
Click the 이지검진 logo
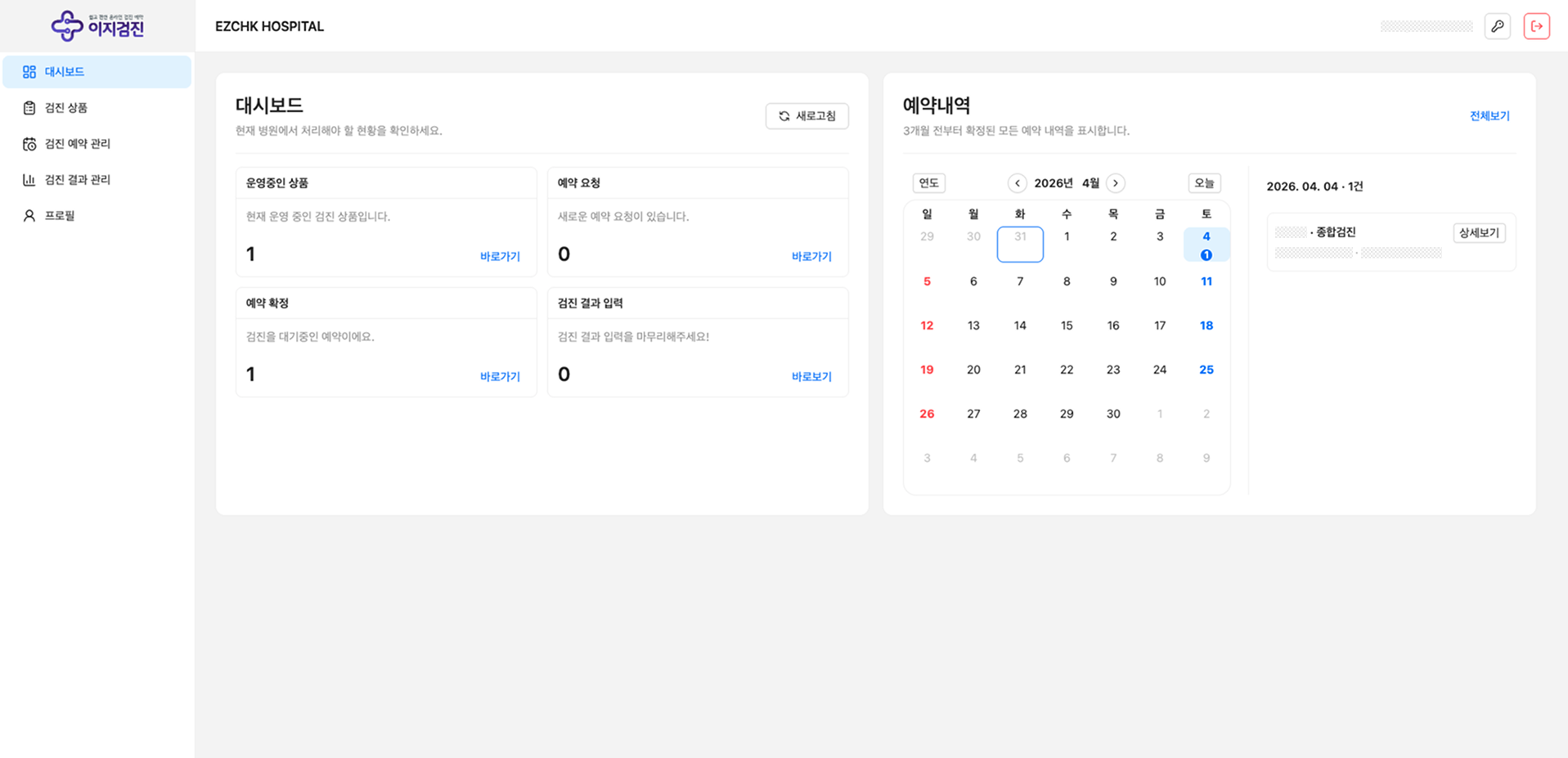click(97, 26)
